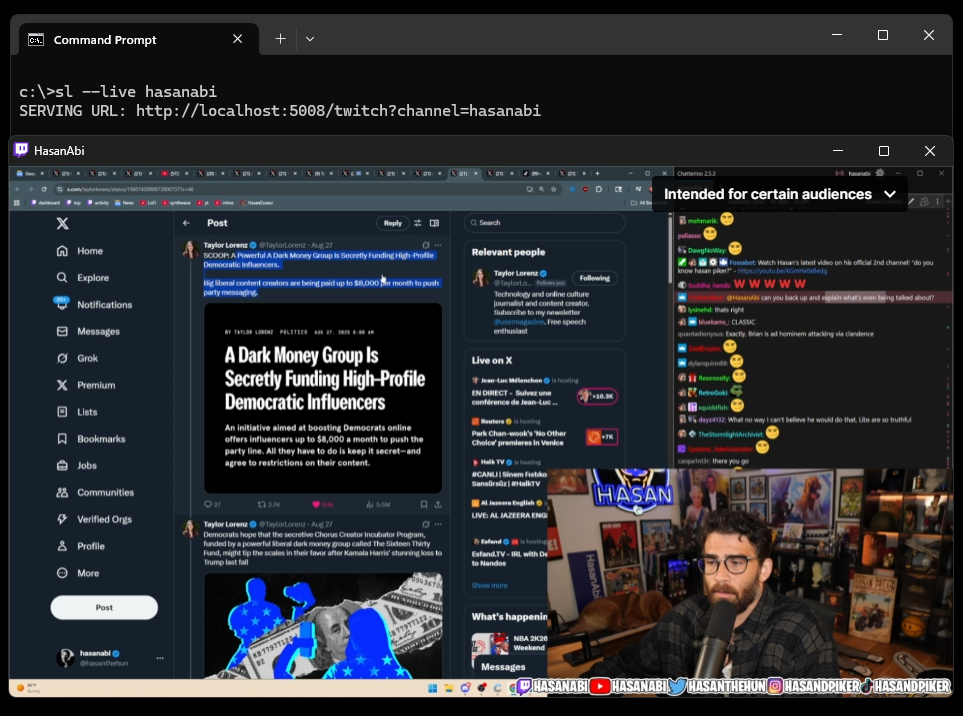This screenshot has height=716, width=963.
Task: Open hasanabi account three-dot menu
Action: pyautogui.click(x=160, y=658)
